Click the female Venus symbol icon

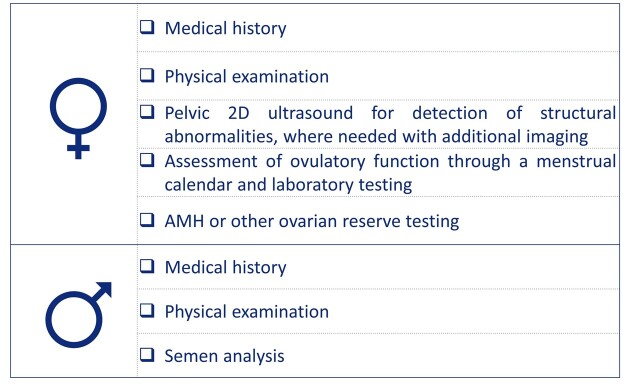point(79,118)
